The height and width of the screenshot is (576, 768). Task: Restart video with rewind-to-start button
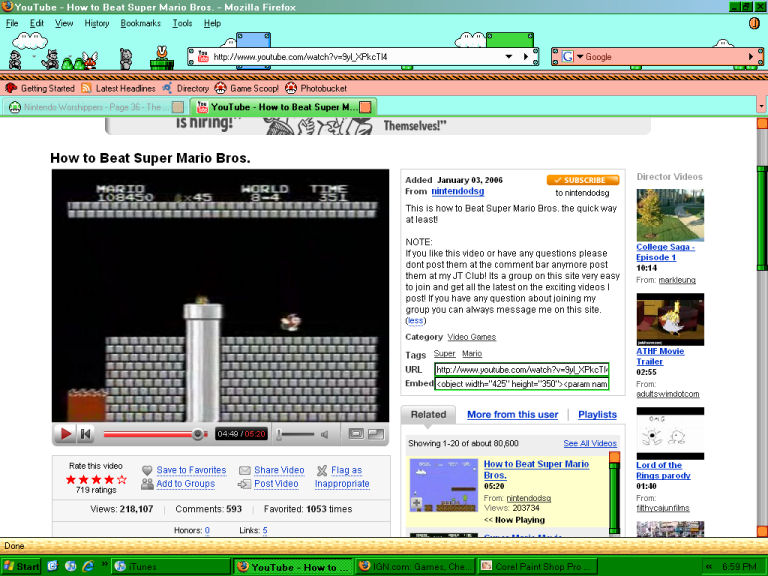tap(86, 434)
